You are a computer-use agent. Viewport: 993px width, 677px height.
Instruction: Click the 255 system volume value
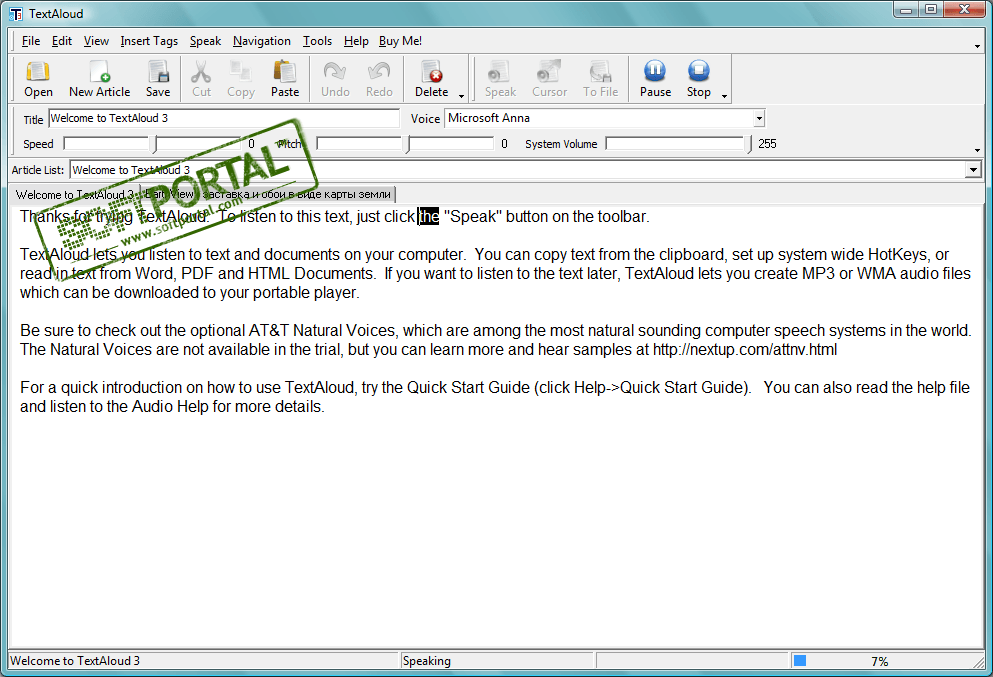767,144
